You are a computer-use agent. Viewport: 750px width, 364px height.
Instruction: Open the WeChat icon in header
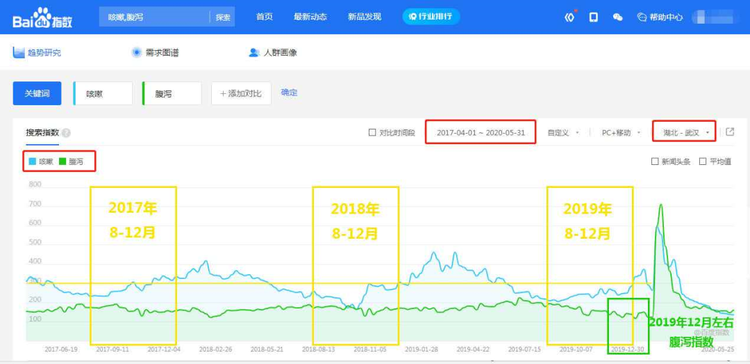(618, 17)
